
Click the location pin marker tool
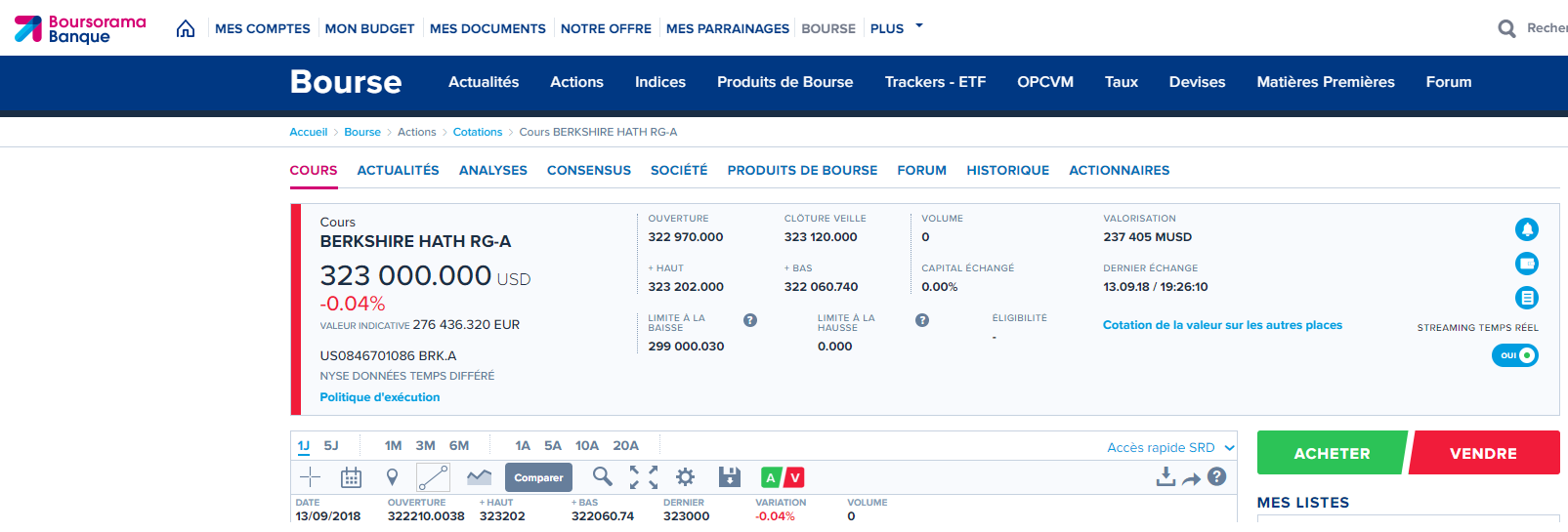point(392,477)
